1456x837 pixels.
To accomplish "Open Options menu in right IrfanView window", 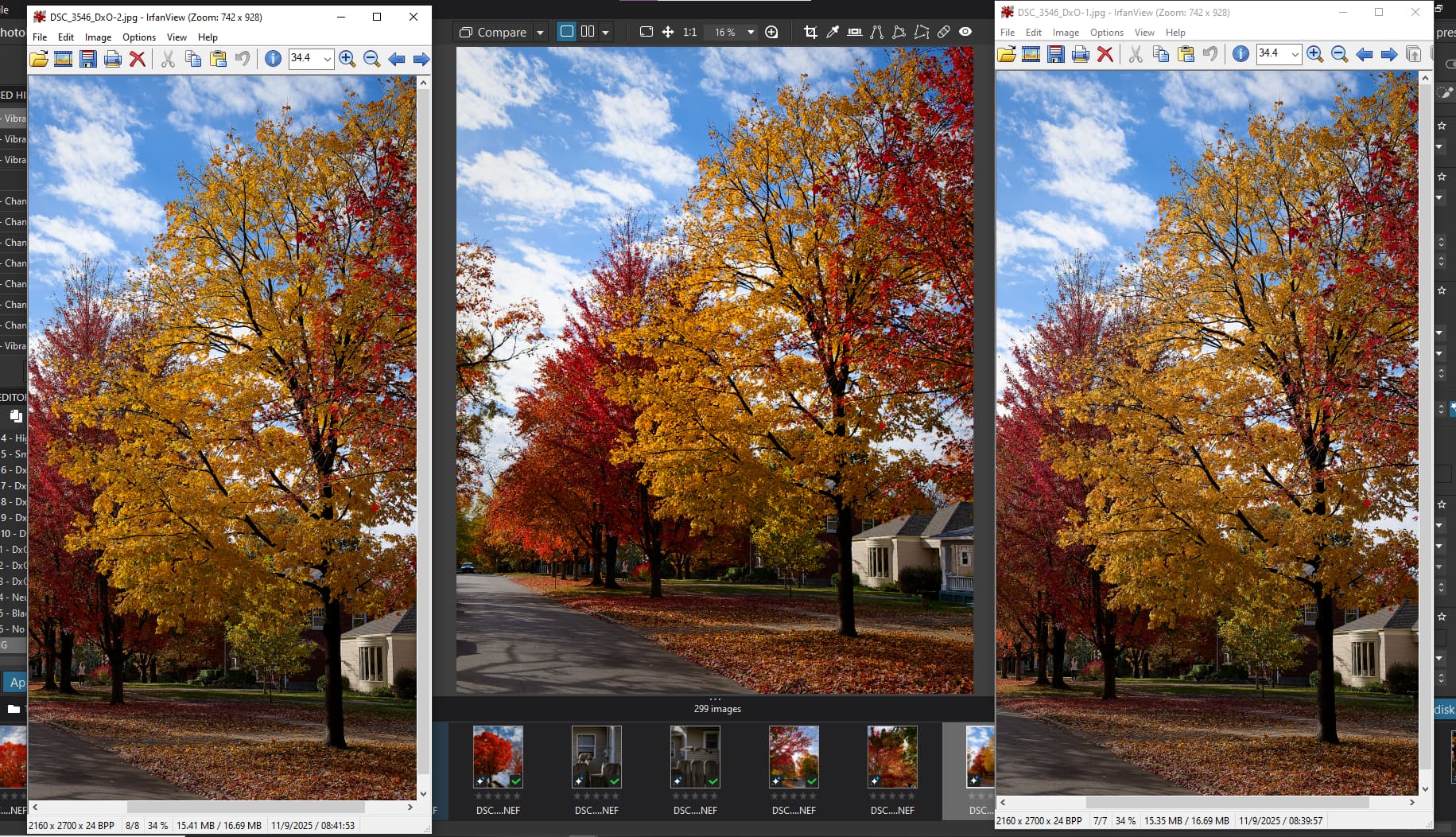I will pyautogui.click(x=1106, y=33).
